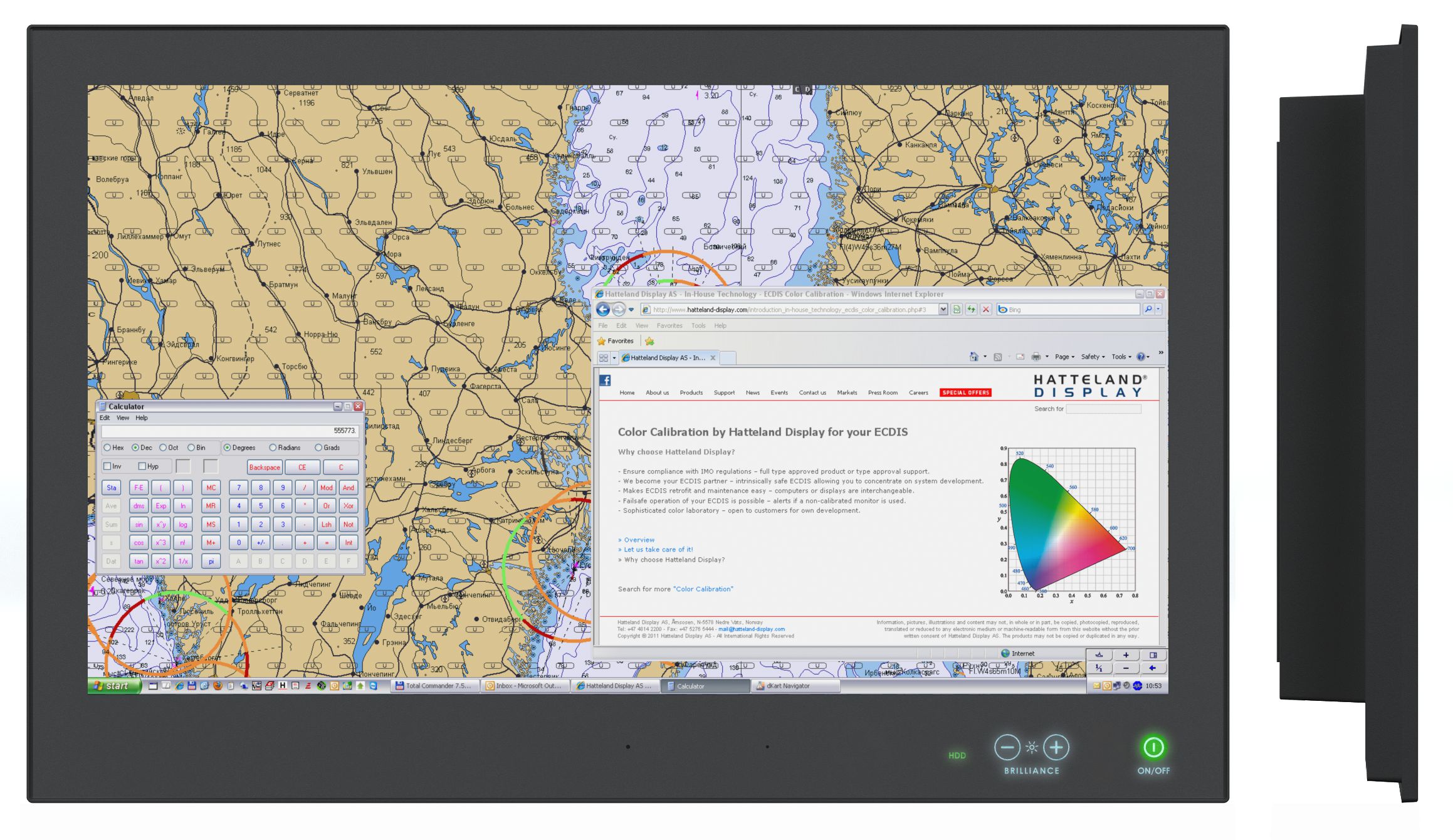Click the SPECIAL OFFERS link

pos(965,393)
